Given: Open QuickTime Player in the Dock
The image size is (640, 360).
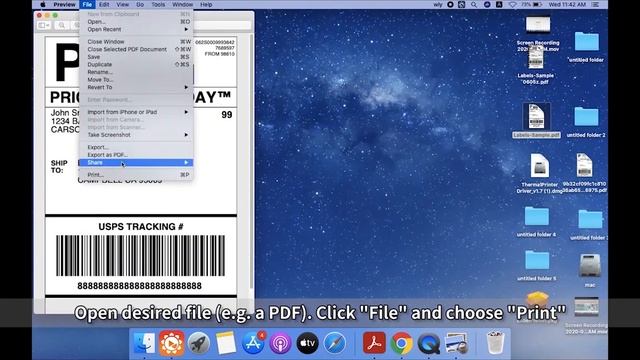Looking at the screenshot, I should point(429,343).
